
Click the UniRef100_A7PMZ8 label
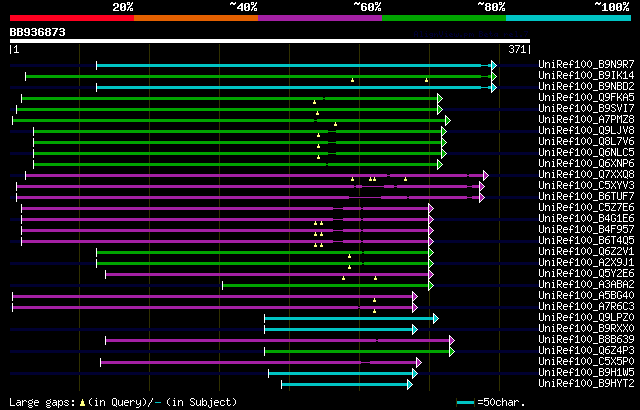586,120
